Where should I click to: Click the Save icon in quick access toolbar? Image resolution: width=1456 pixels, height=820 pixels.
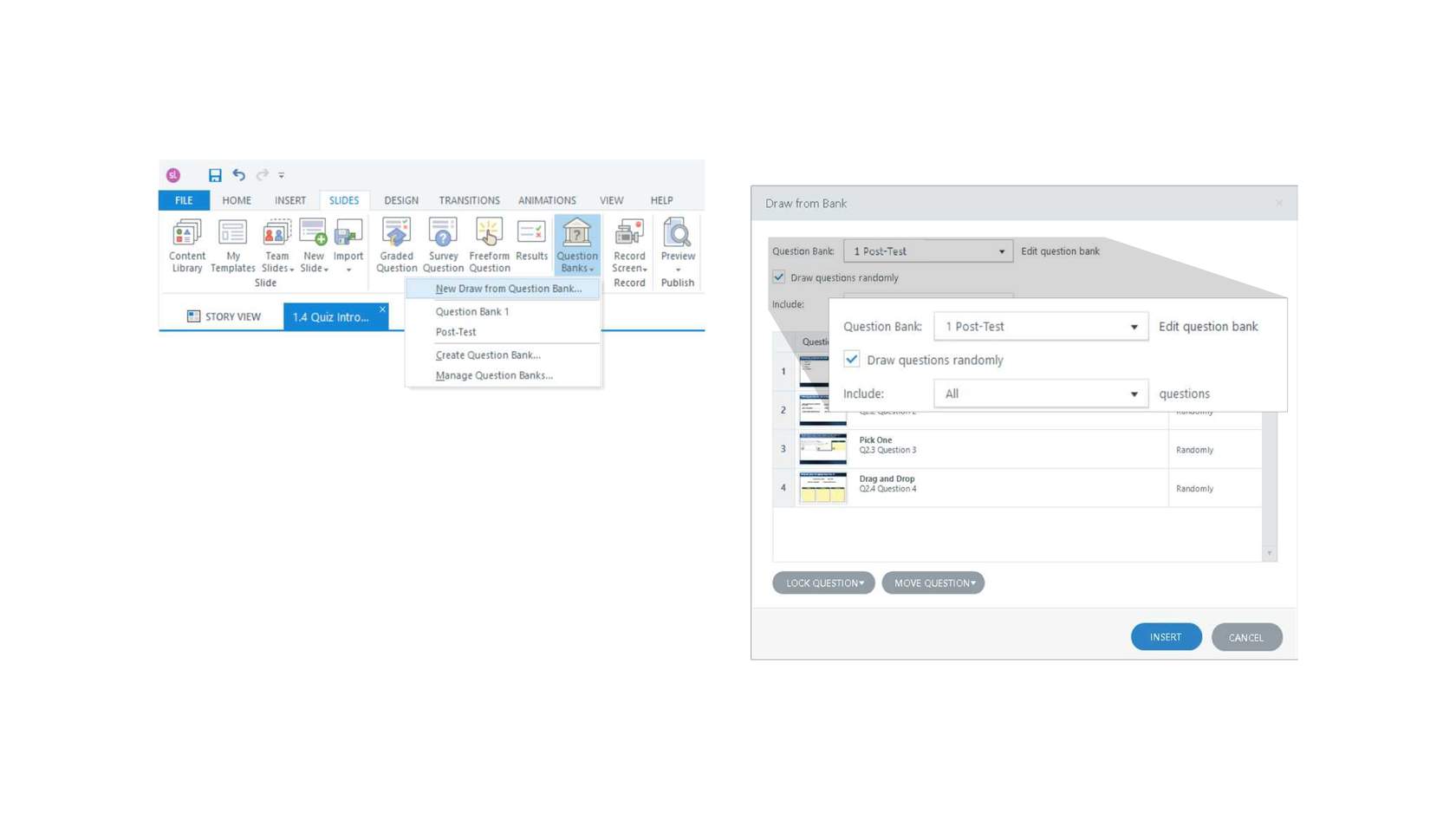coord(215,175)
